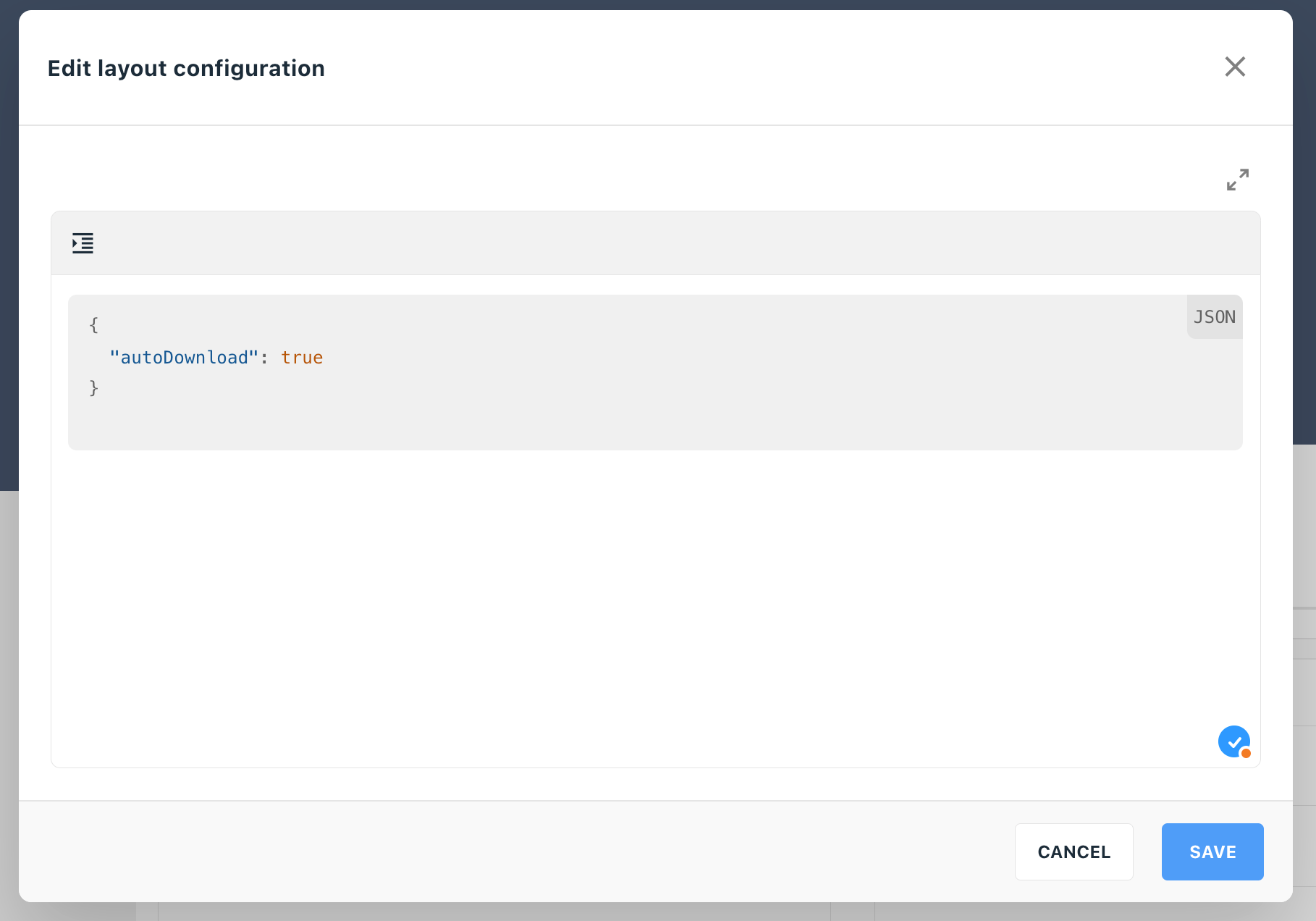Cancel editing the layout configuration
The width and height of the screenshot is (1316, 921).
coord(1074,851)
